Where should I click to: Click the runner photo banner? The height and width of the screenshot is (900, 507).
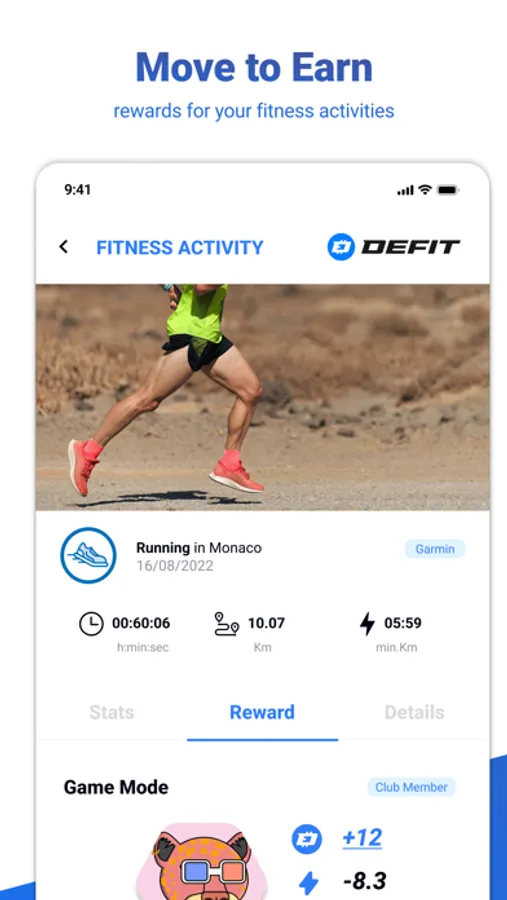(x=262, y=397)
